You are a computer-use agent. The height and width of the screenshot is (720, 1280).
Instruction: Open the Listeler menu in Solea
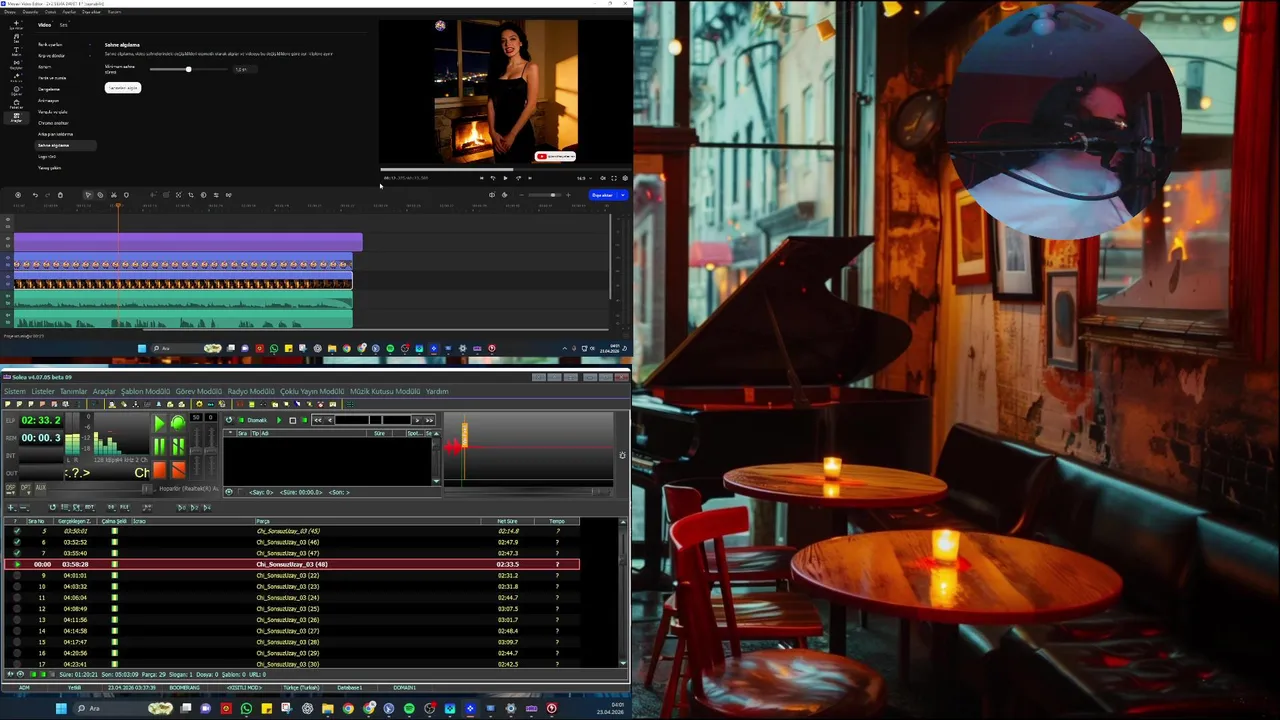click(43, 391)
